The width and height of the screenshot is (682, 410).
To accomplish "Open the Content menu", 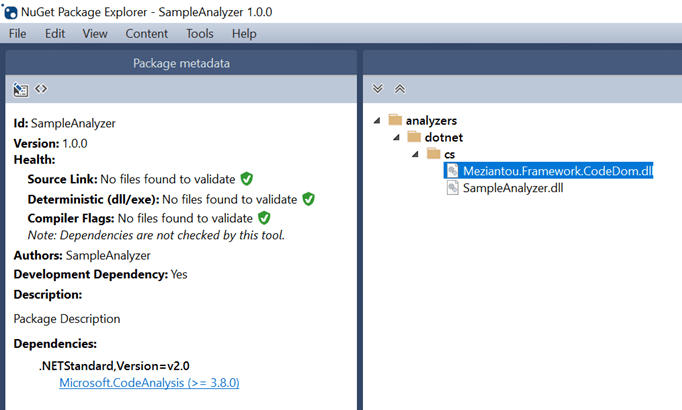I will [147, 34].
